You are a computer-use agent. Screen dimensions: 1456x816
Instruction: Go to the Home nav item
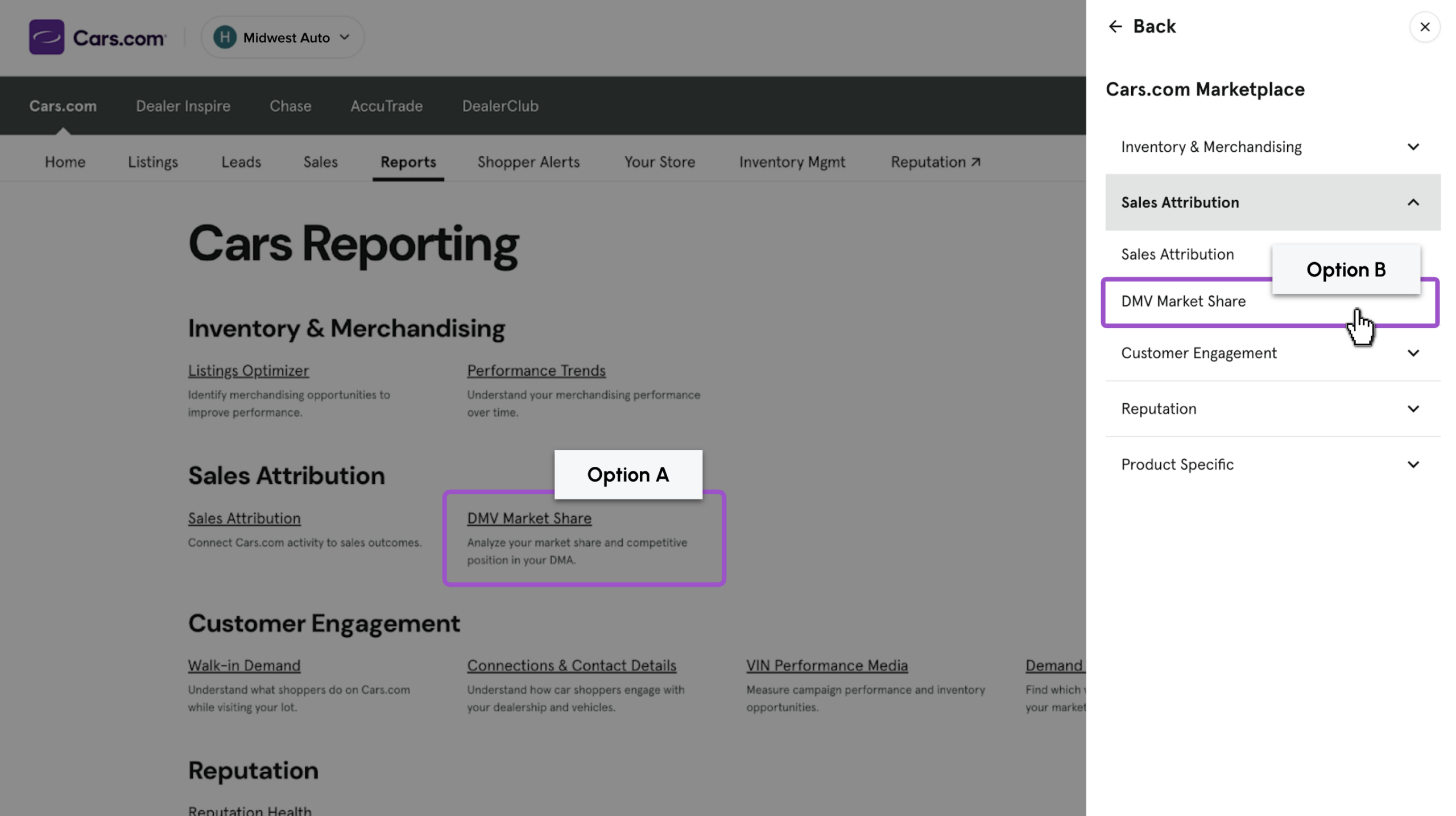click(65, 162)
